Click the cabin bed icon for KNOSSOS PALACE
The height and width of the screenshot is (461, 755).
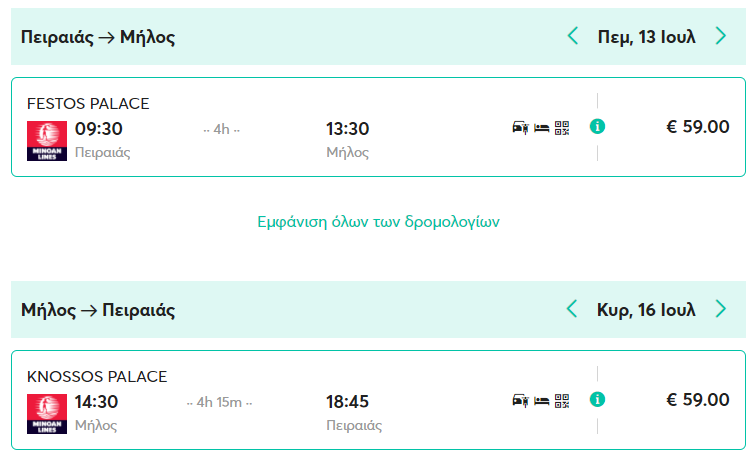[x=541, y=400]
